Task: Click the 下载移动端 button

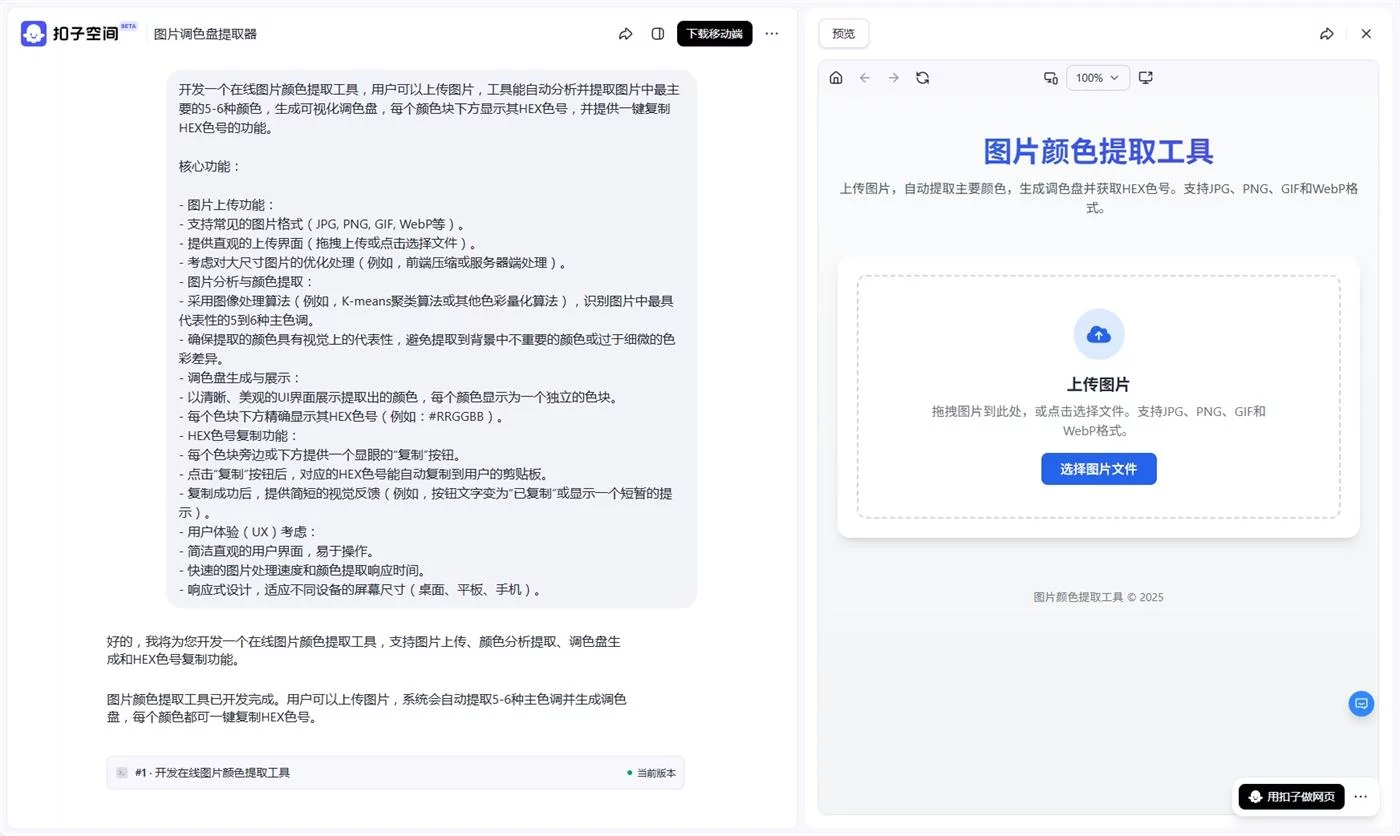Action: point(713,33)
